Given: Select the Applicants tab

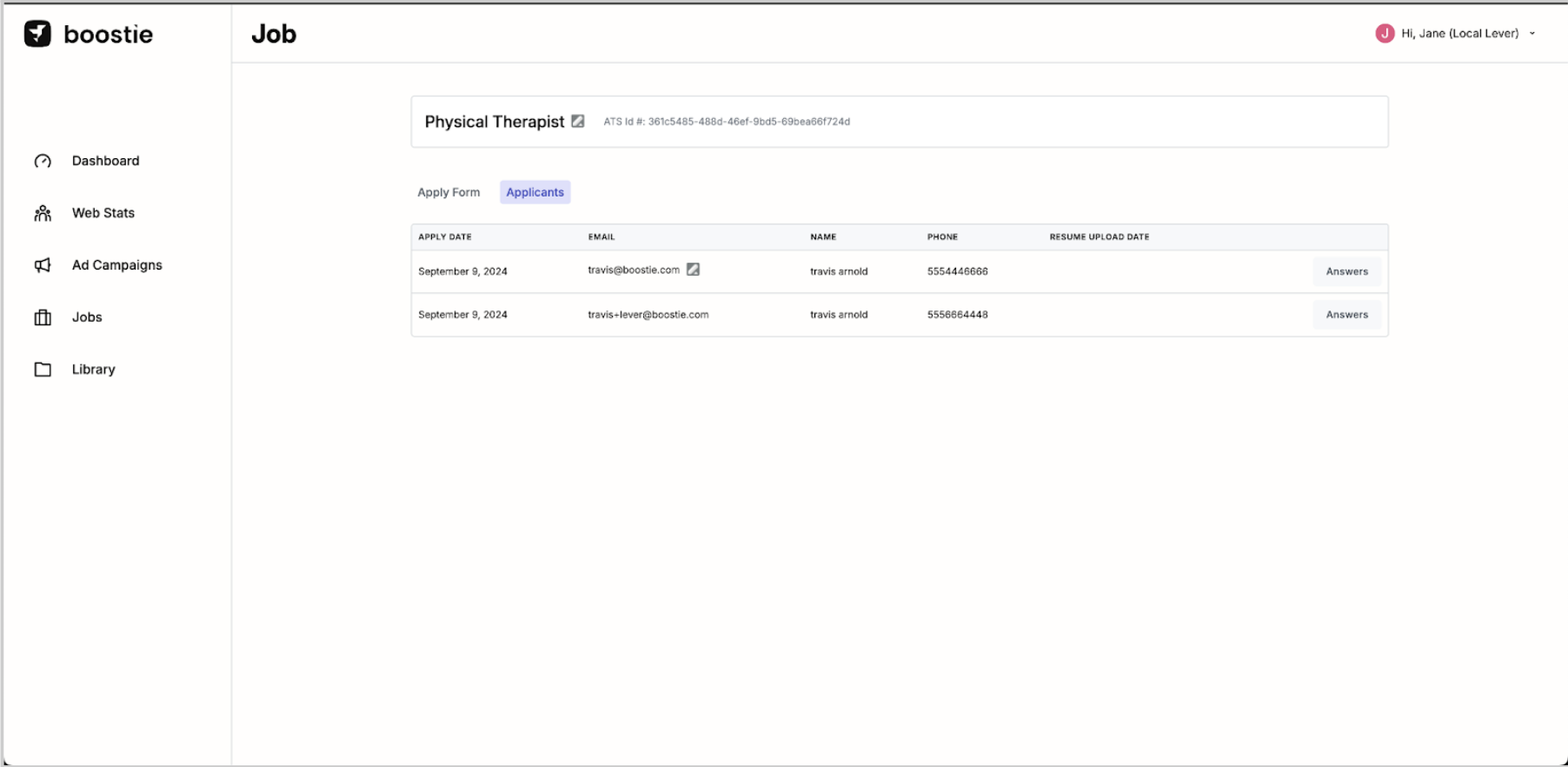Looking at the screenshot, I should pos(535,192).
